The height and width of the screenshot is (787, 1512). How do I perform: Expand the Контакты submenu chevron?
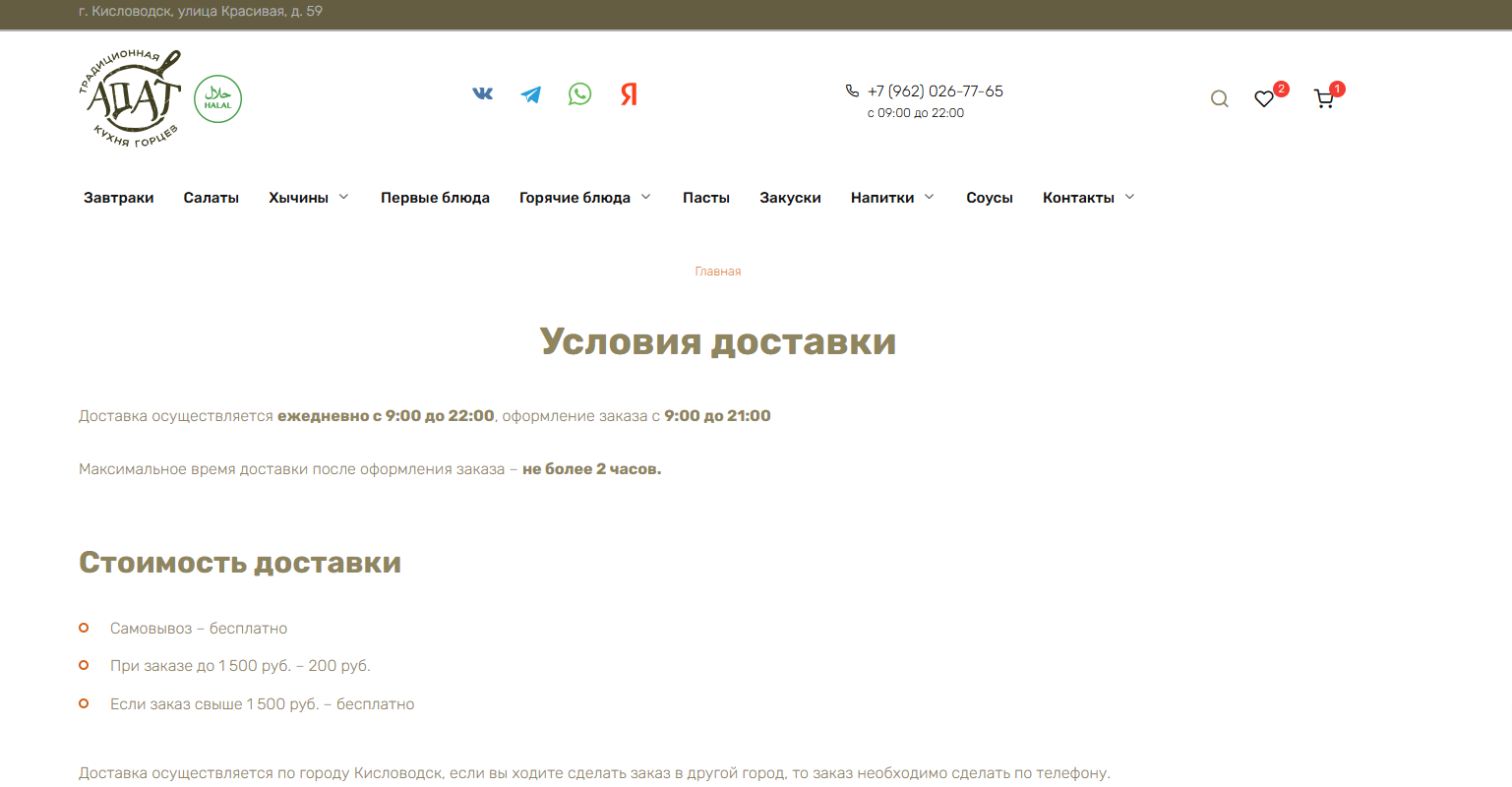1129,197
